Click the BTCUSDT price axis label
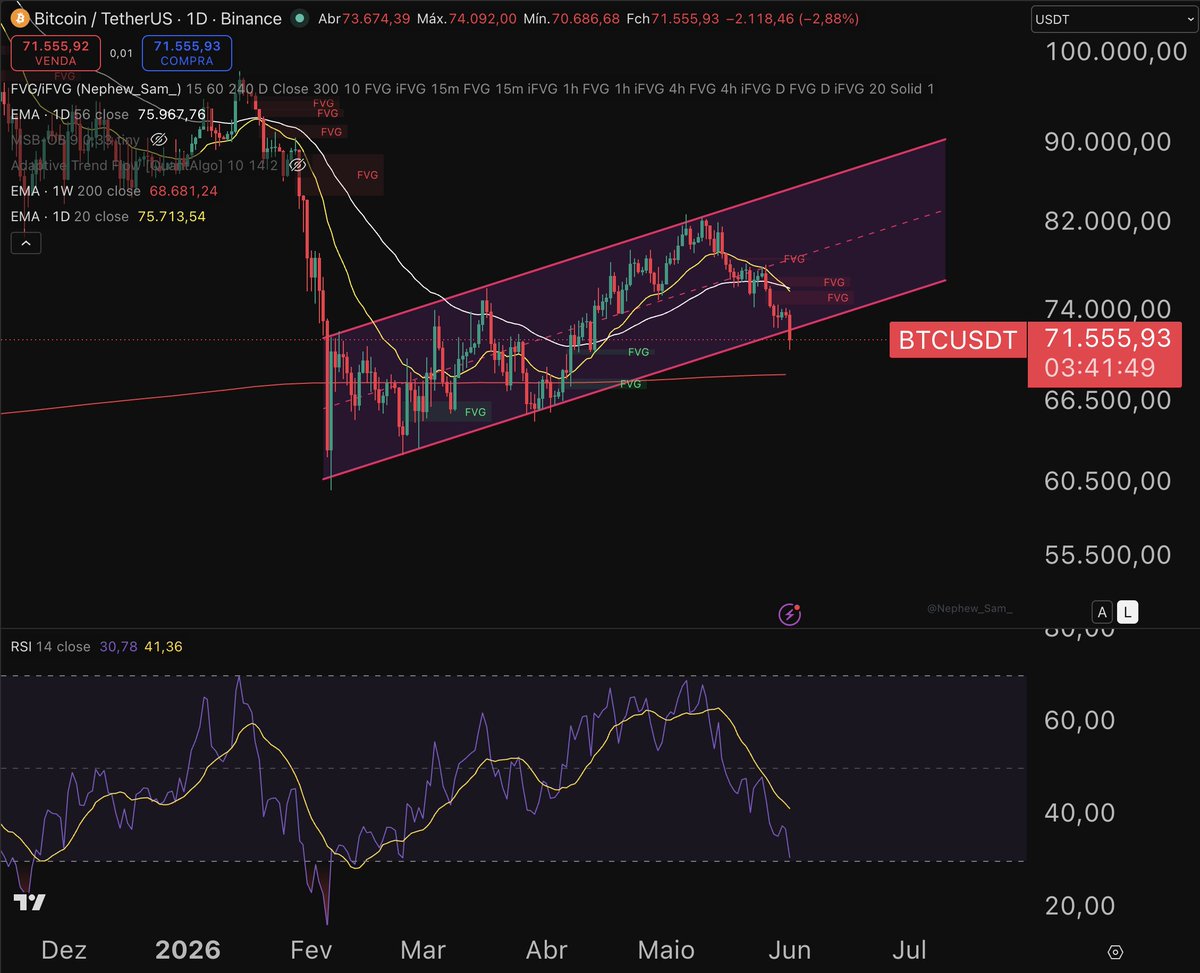This screenshot has height=973, width=1200. (957, 340)
